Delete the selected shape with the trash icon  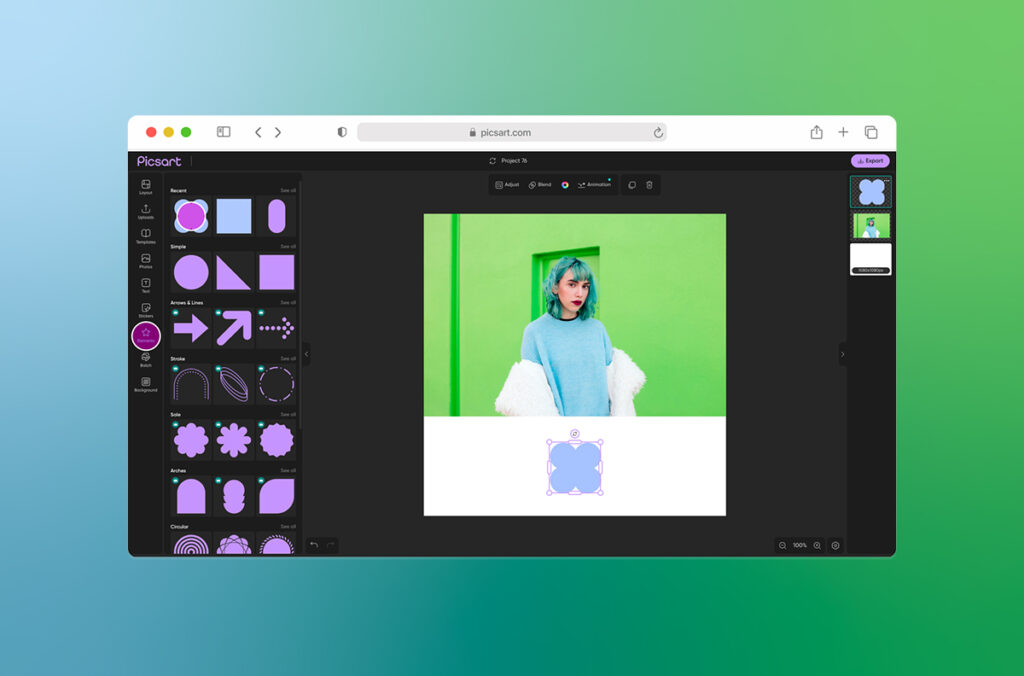[x=649, y=185]
